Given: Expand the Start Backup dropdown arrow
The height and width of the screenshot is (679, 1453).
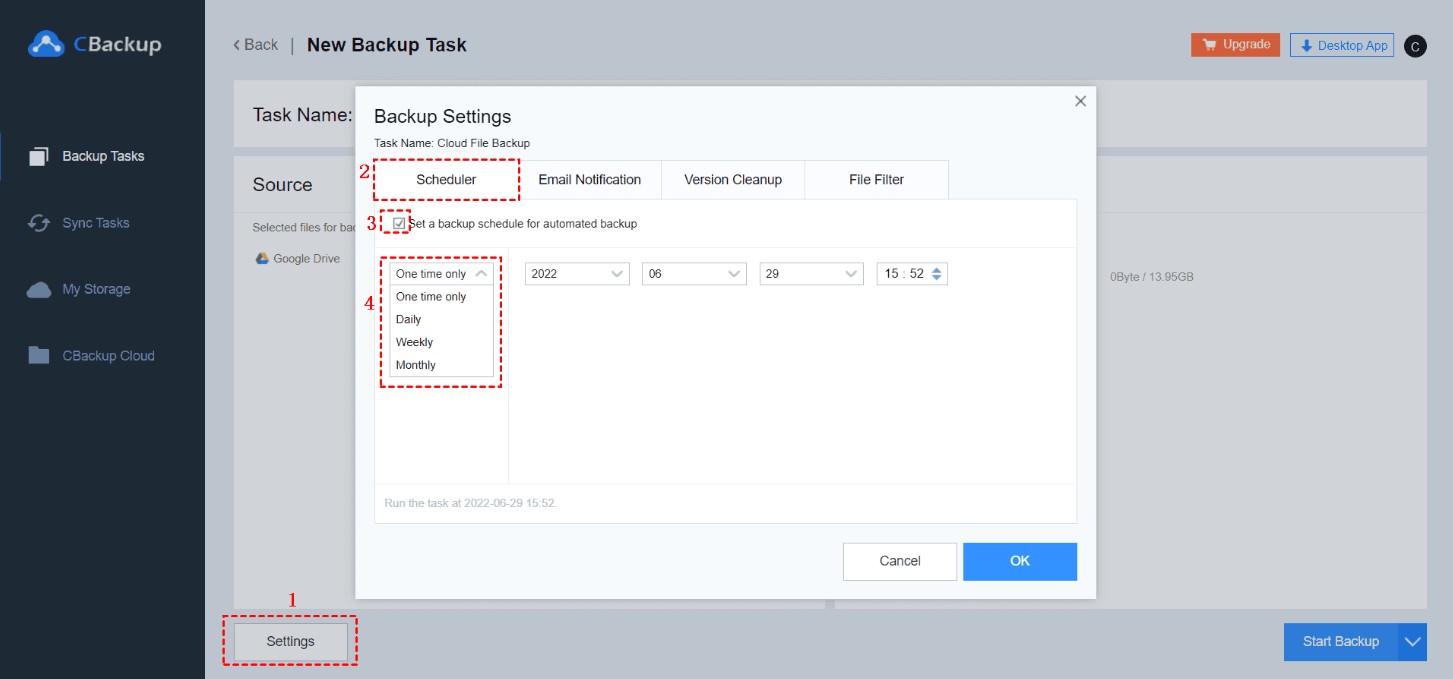Looking at the screenshot, I should pos(1413,642).
